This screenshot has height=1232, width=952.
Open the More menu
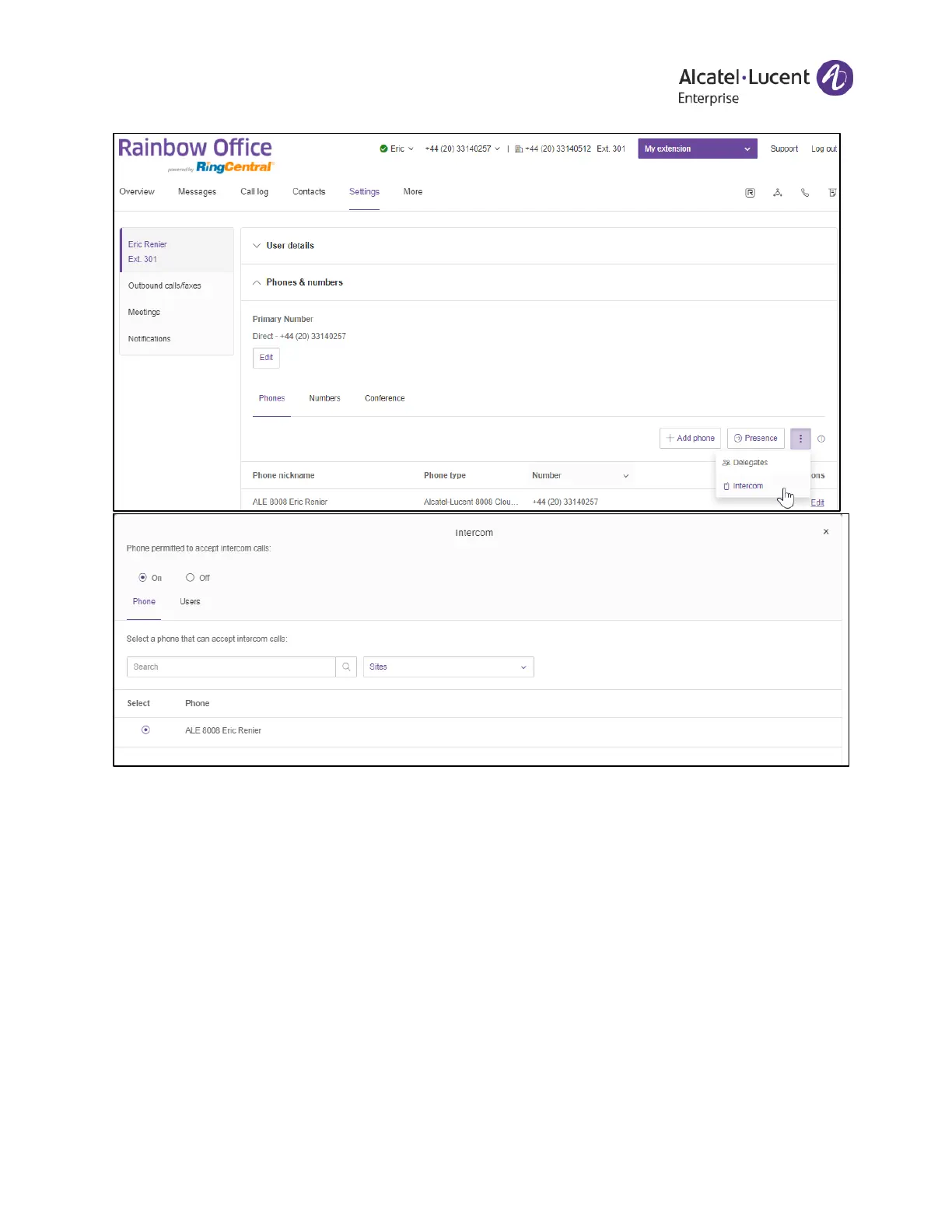[413, 192]
